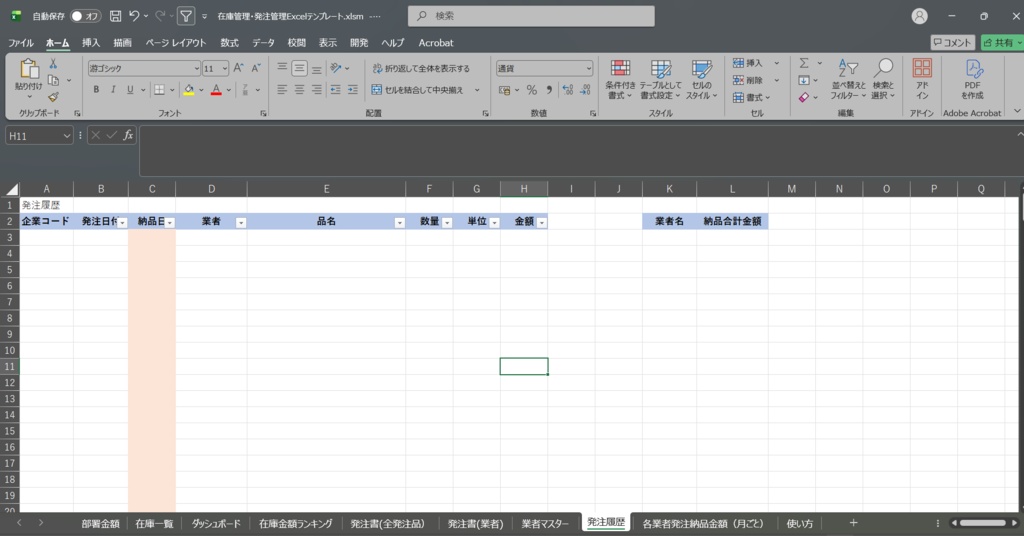Switch to 業者マスター sheet tab

coord(545,524)
